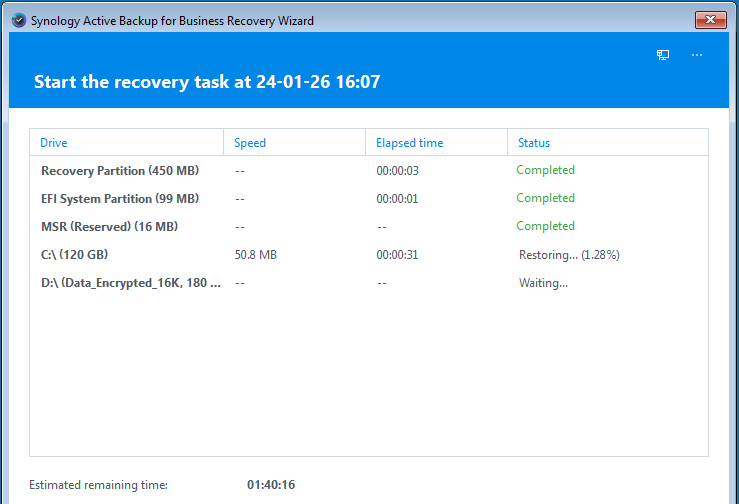739x504 pixels.
Task: Click elapsed time 00:00:03
Action: coord(397,171)
